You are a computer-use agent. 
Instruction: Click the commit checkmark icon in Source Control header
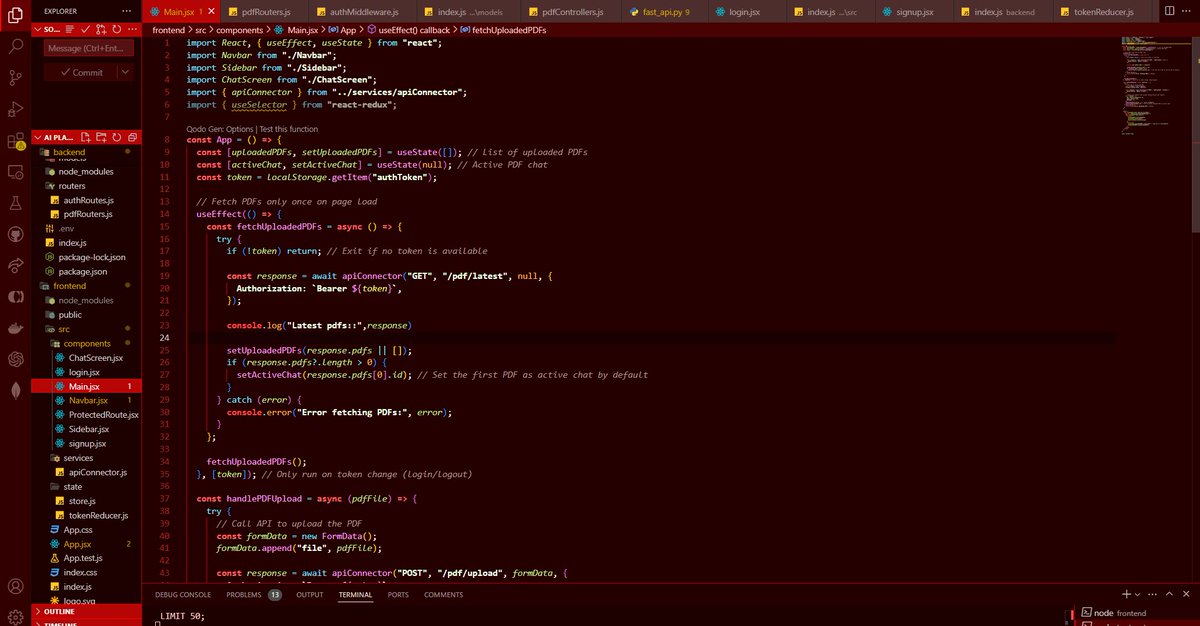click(86, 30)
